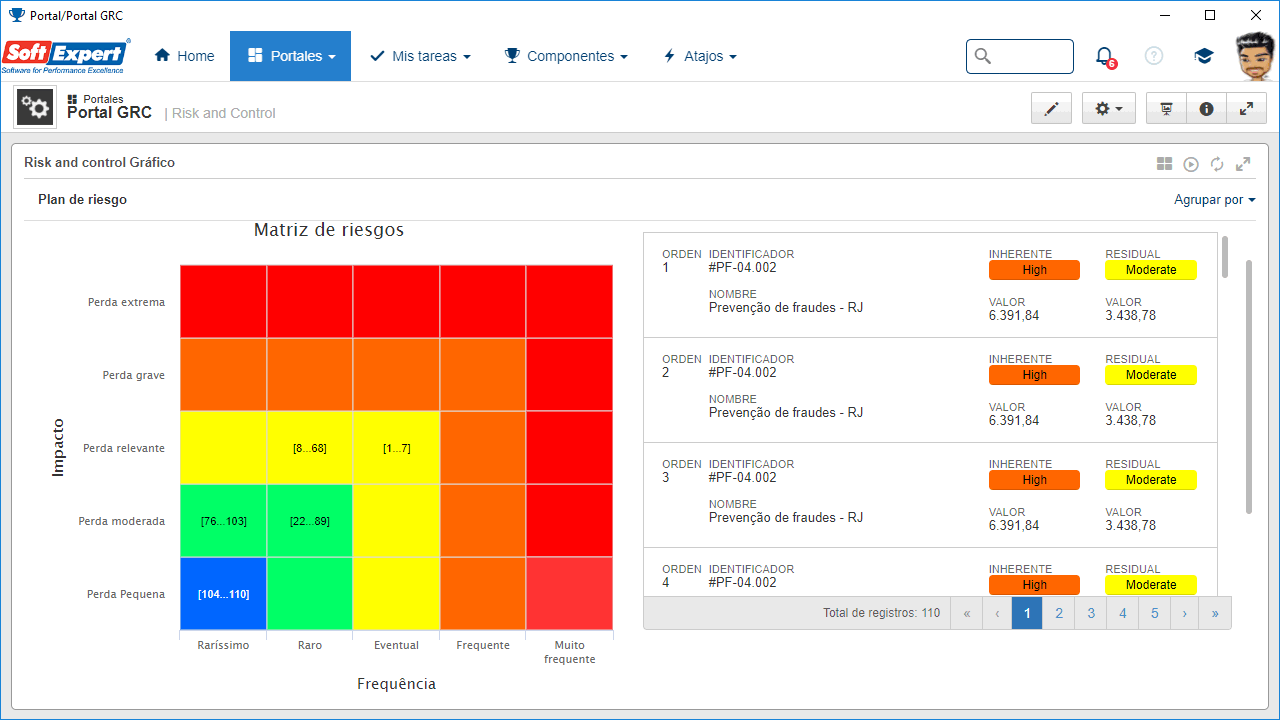The image size is (1280, 720).
Task: Click the pencil edit portal button
Action: 1051,109
